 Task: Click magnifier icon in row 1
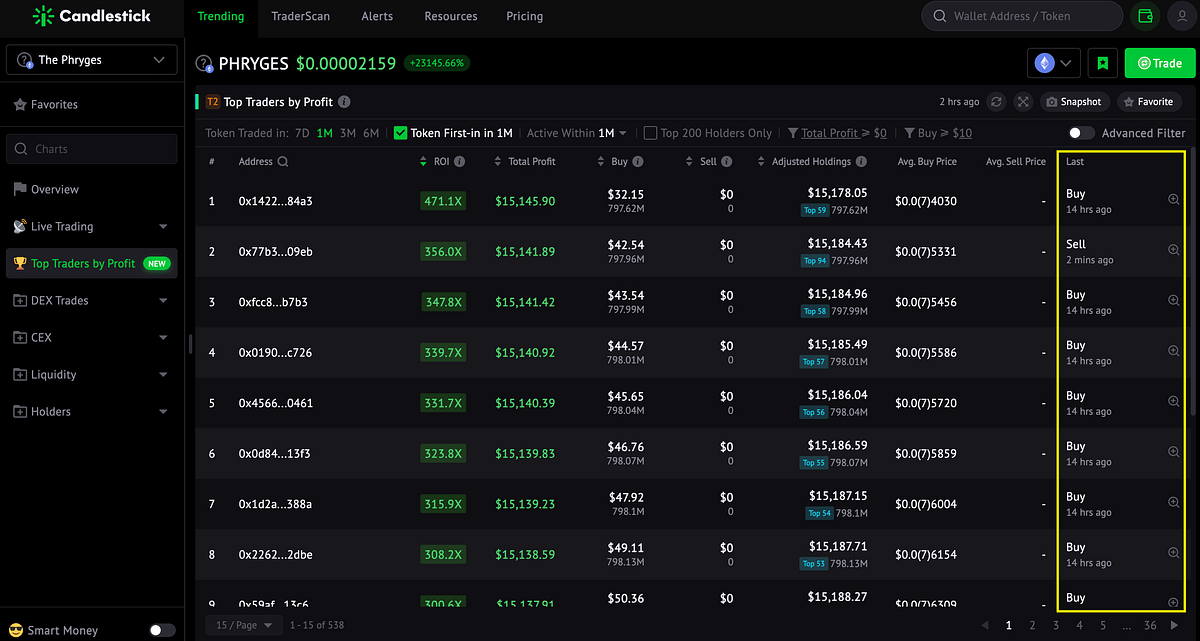pyautogui.click(x=1174, y=200)
